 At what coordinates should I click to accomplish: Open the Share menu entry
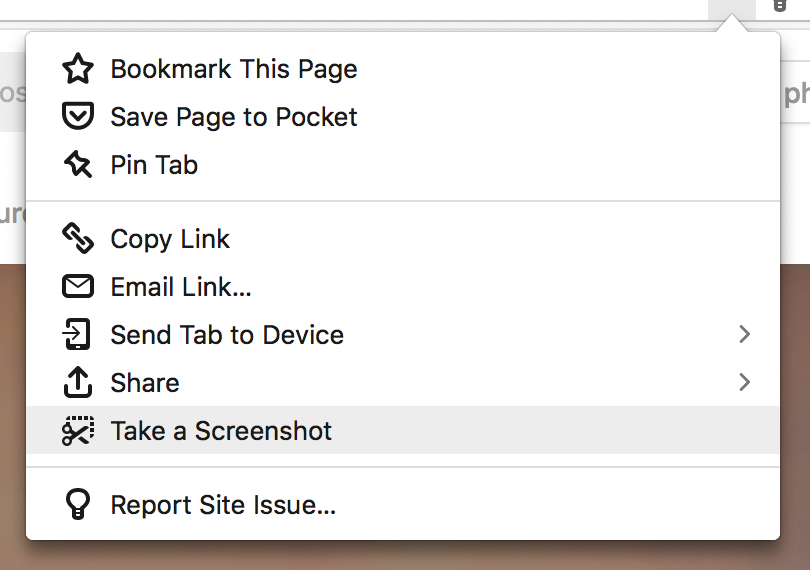[145, 383]
